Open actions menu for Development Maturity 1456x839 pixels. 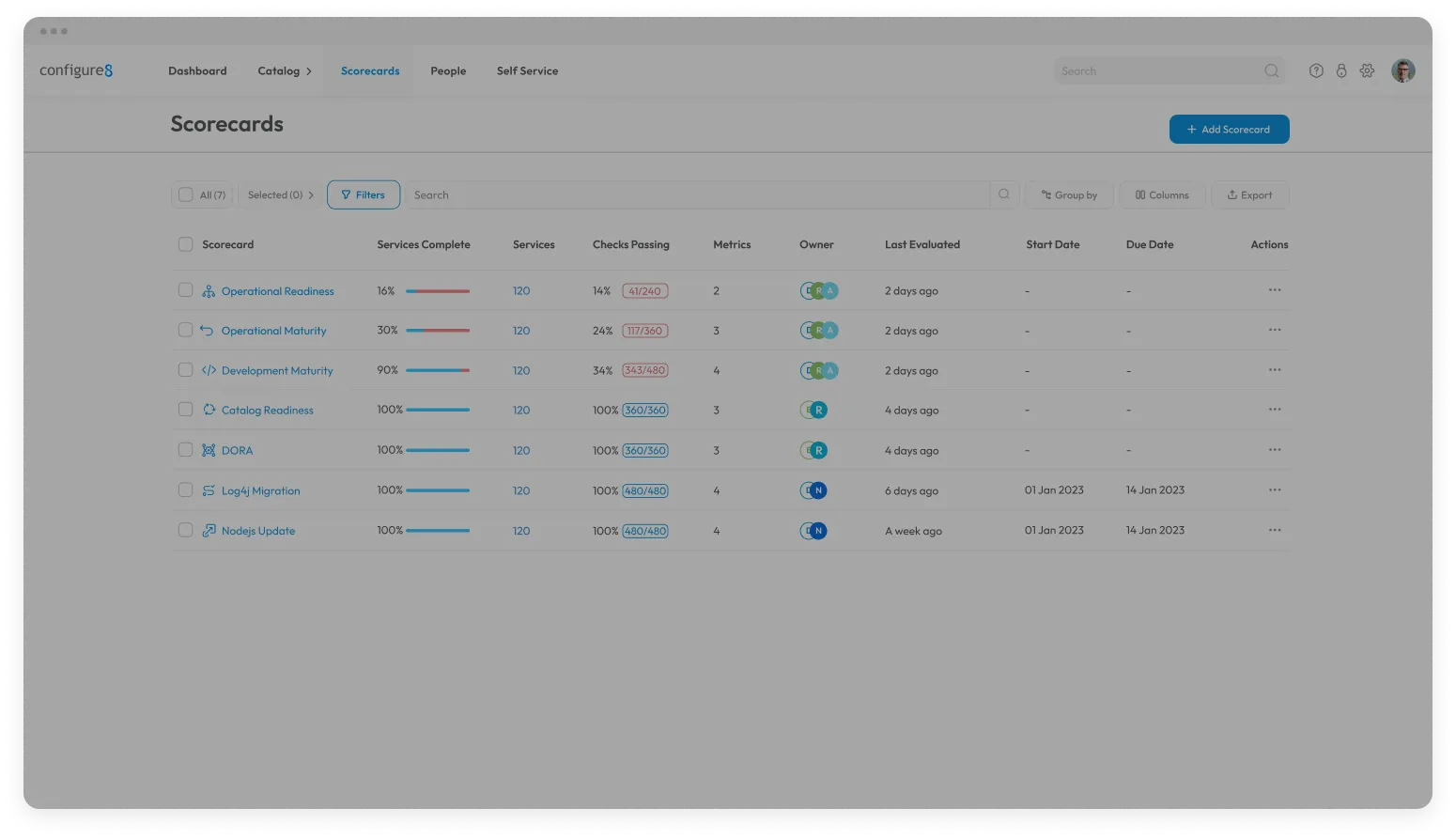click(1275, 370)
